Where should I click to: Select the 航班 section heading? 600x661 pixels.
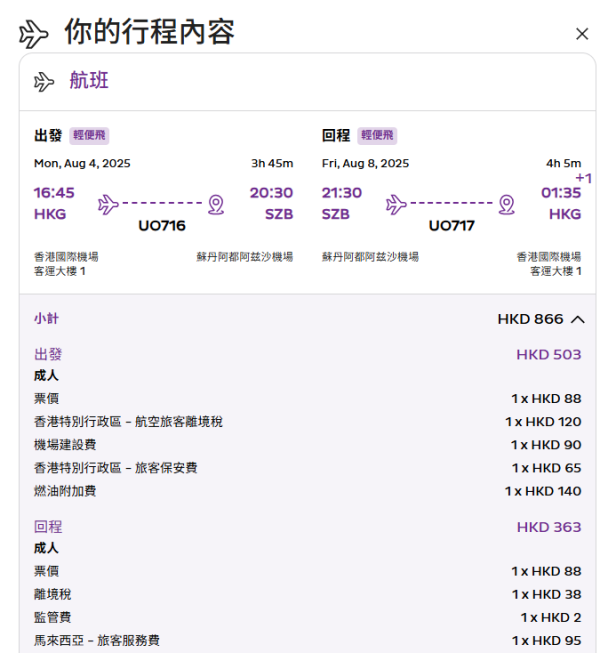click(89, 81)
